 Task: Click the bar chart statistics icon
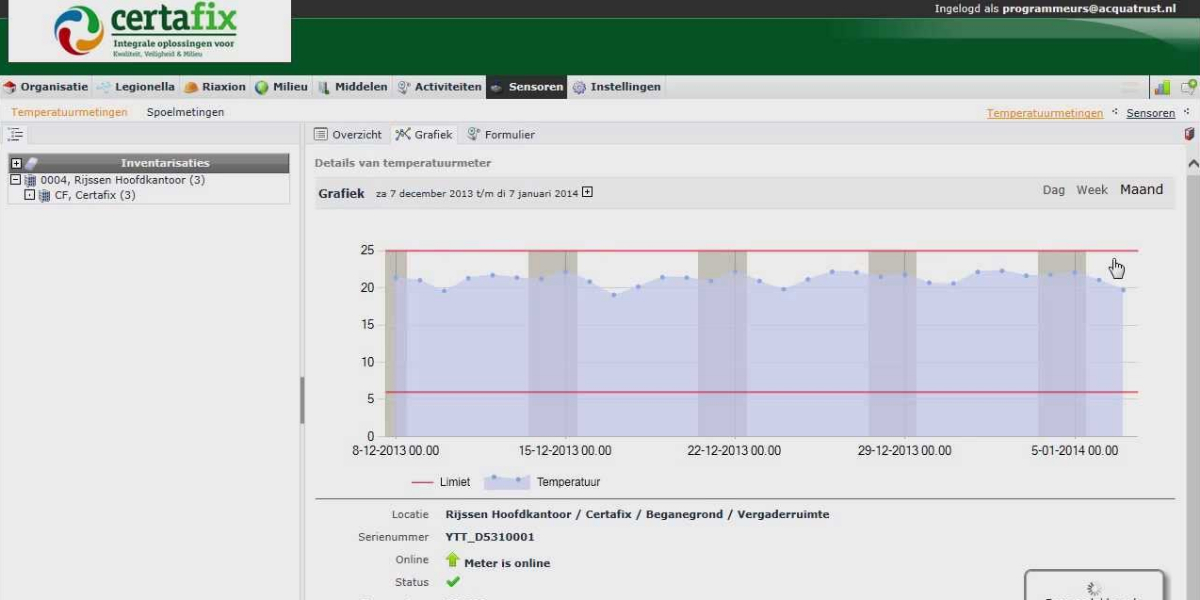tap(1162, 88)
